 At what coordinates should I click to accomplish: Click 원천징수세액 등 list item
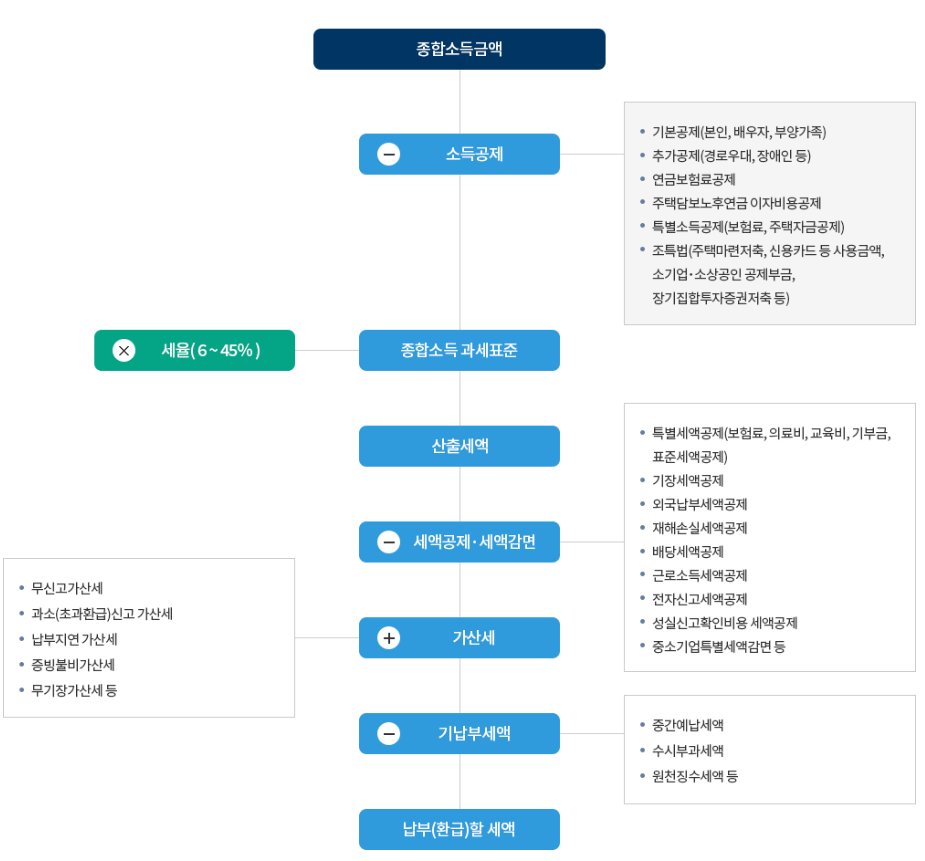click(694, 776)
